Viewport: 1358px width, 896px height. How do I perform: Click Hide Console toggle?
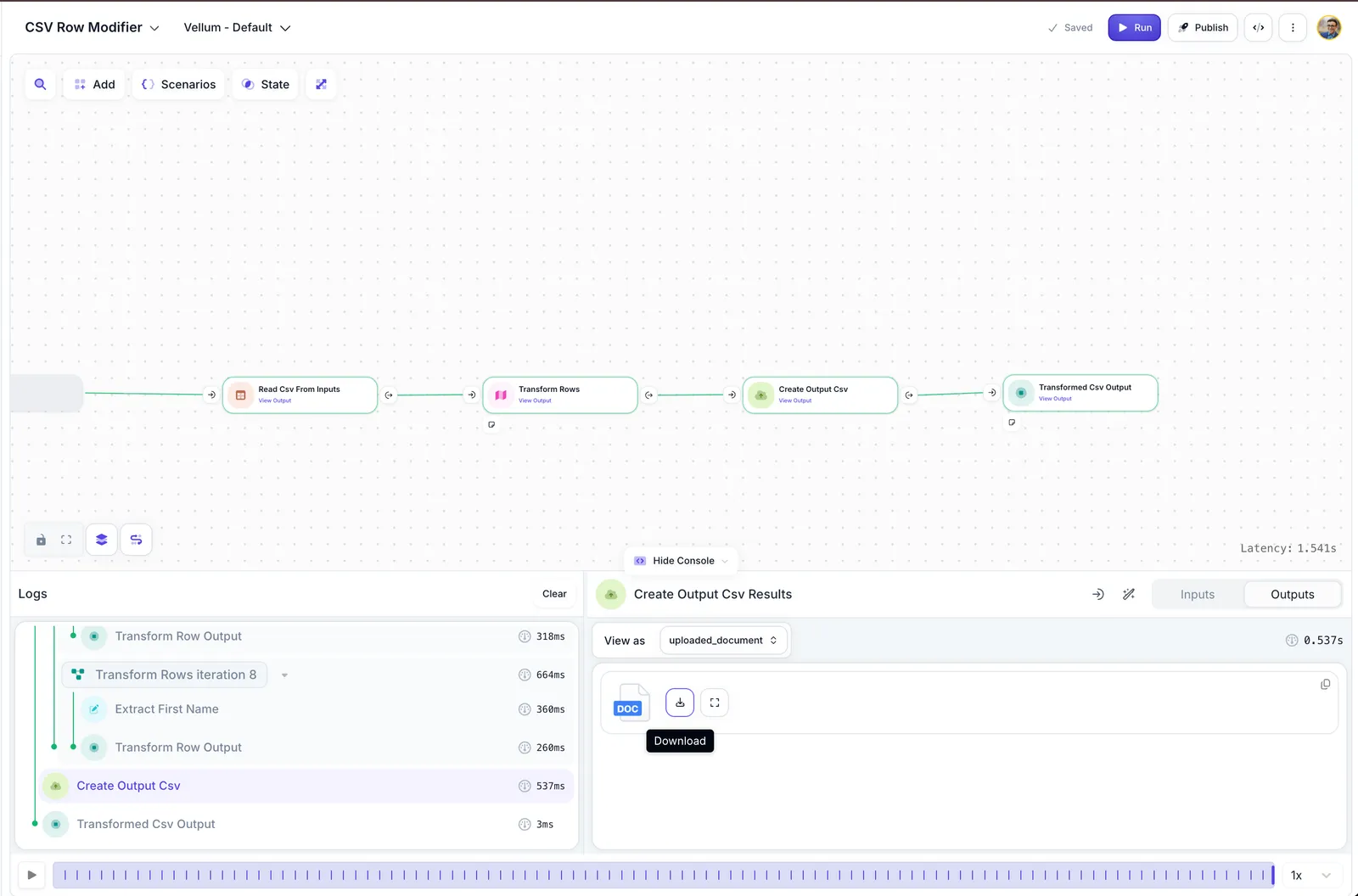coord(682,561)
